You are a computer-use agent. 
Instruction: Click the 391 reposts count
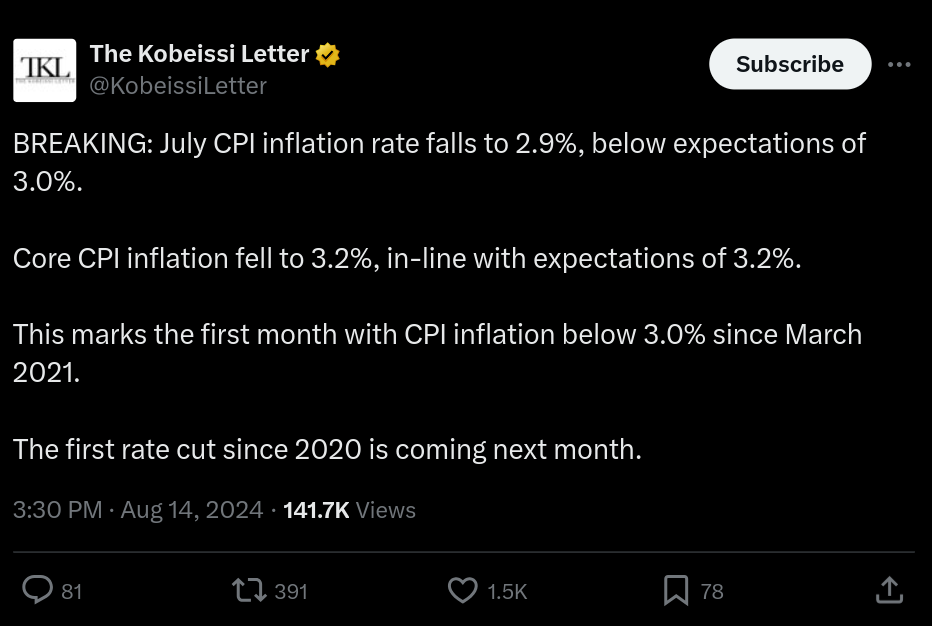(291, 592)
